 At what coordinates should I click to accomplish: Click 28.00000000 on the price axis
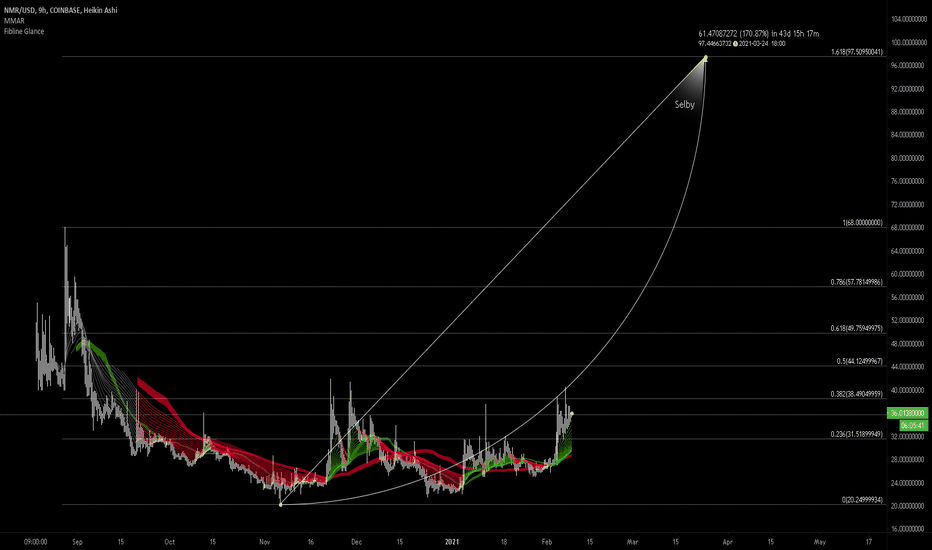908,460
